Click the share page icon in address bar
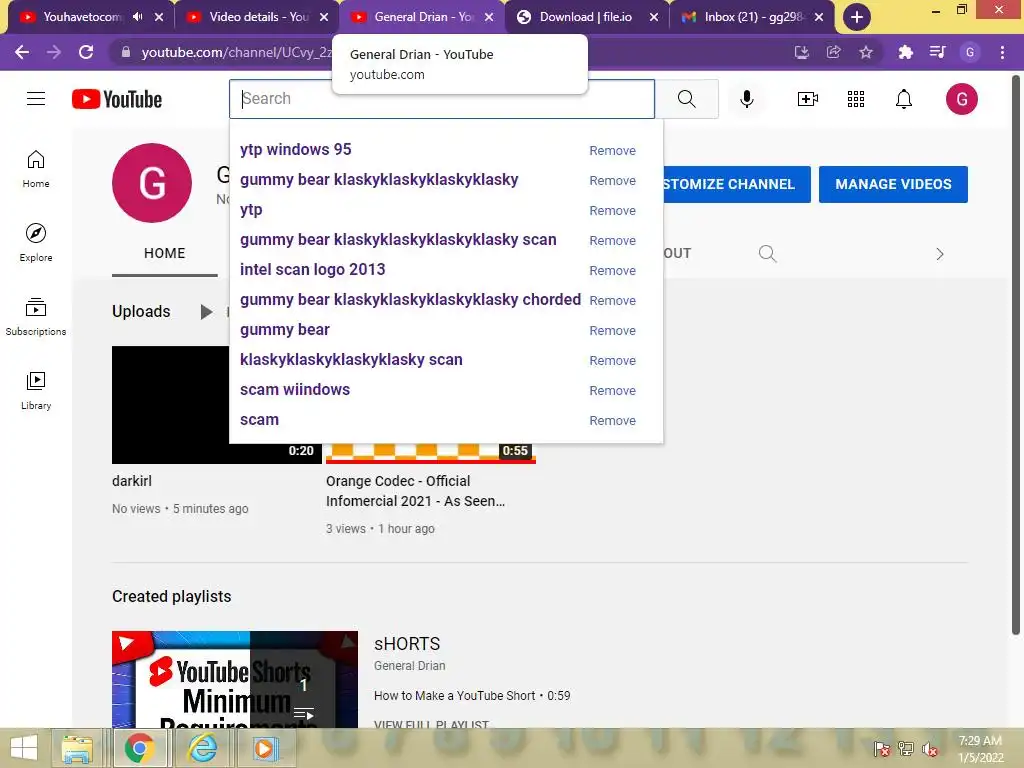This screenshot has width=1024, height=768. tap(833, 52)
